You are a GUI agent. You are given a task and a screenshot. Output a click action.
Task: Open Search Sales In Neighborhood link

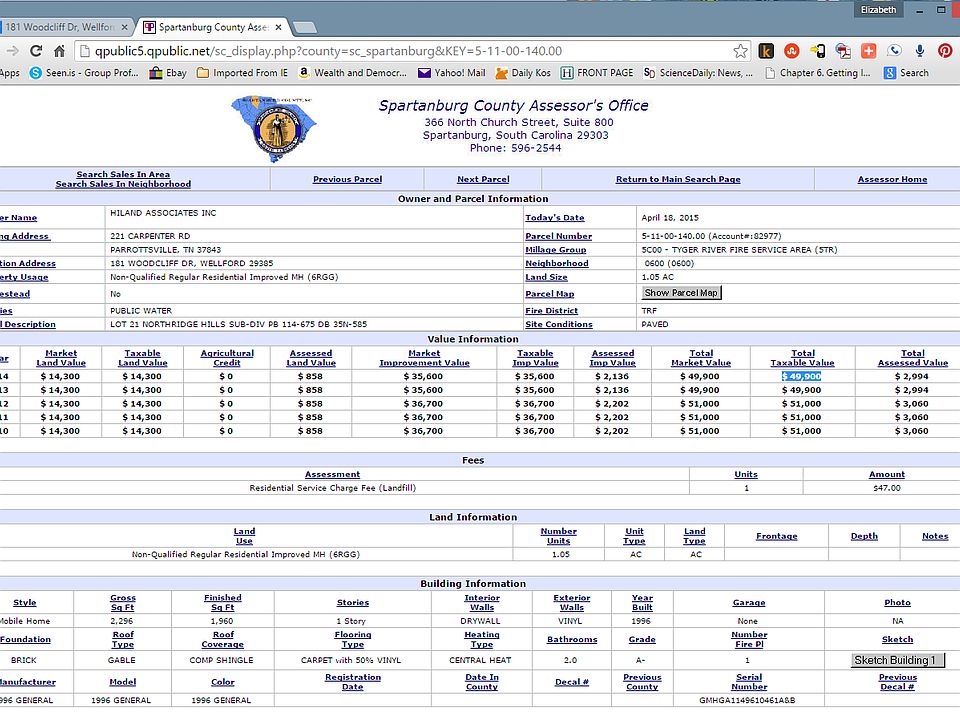[123, 184]
